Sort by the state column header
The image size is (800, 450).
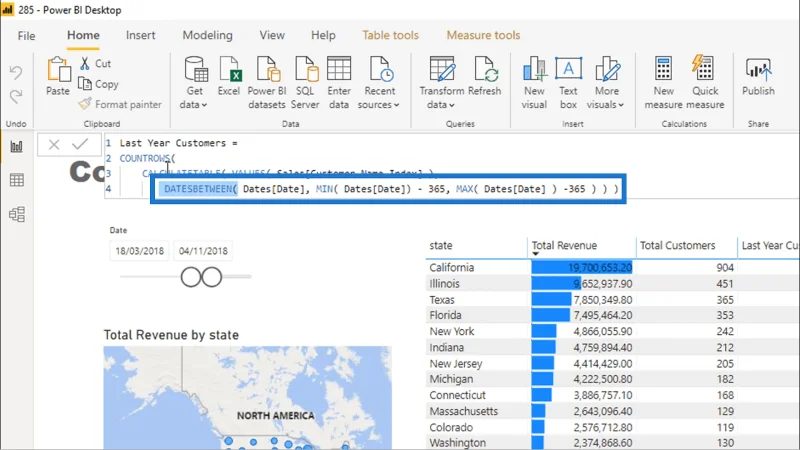[x=441, y=245]
